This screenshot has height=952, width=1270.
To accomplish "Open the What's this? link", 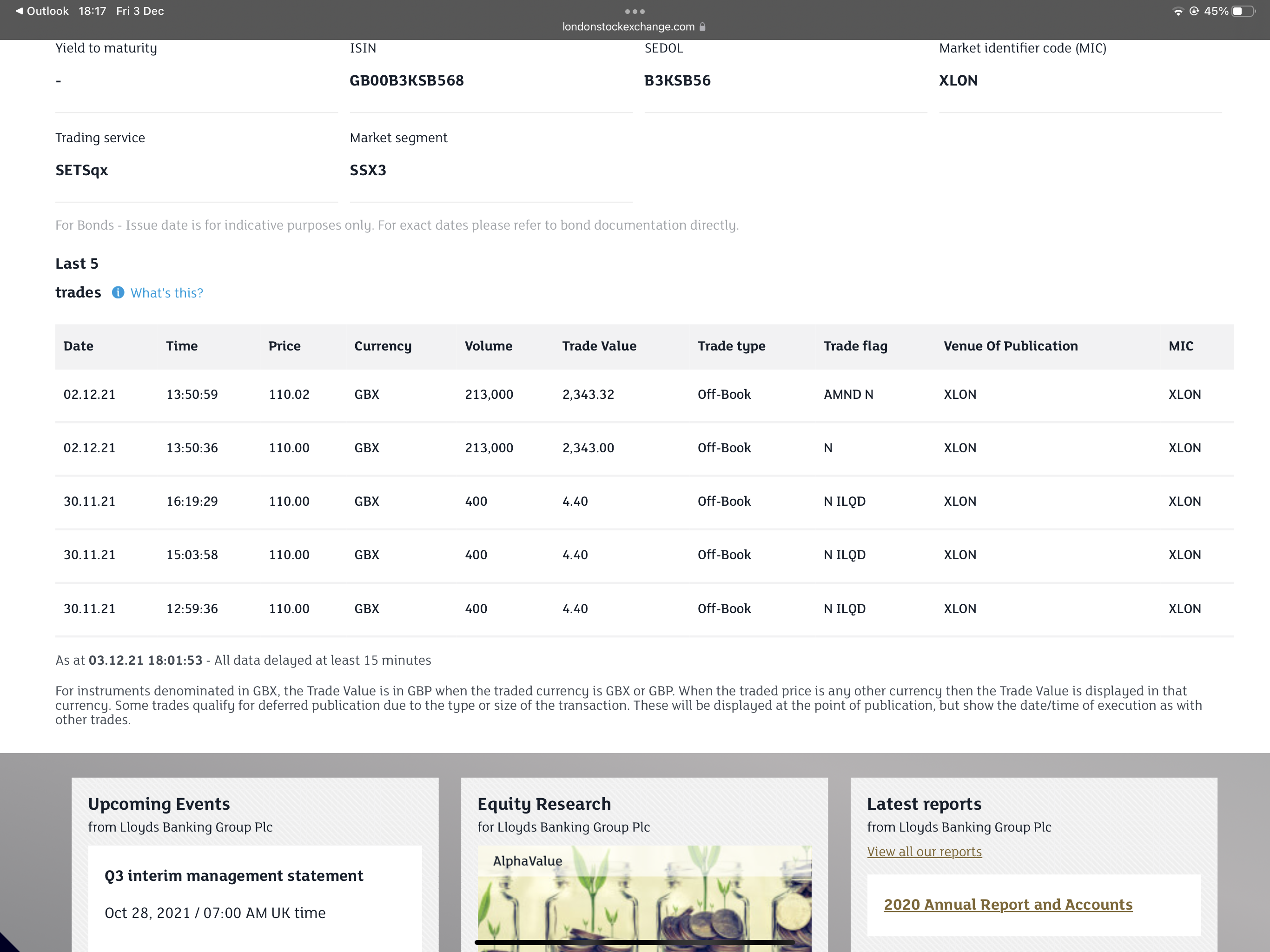I will (166, 293).
